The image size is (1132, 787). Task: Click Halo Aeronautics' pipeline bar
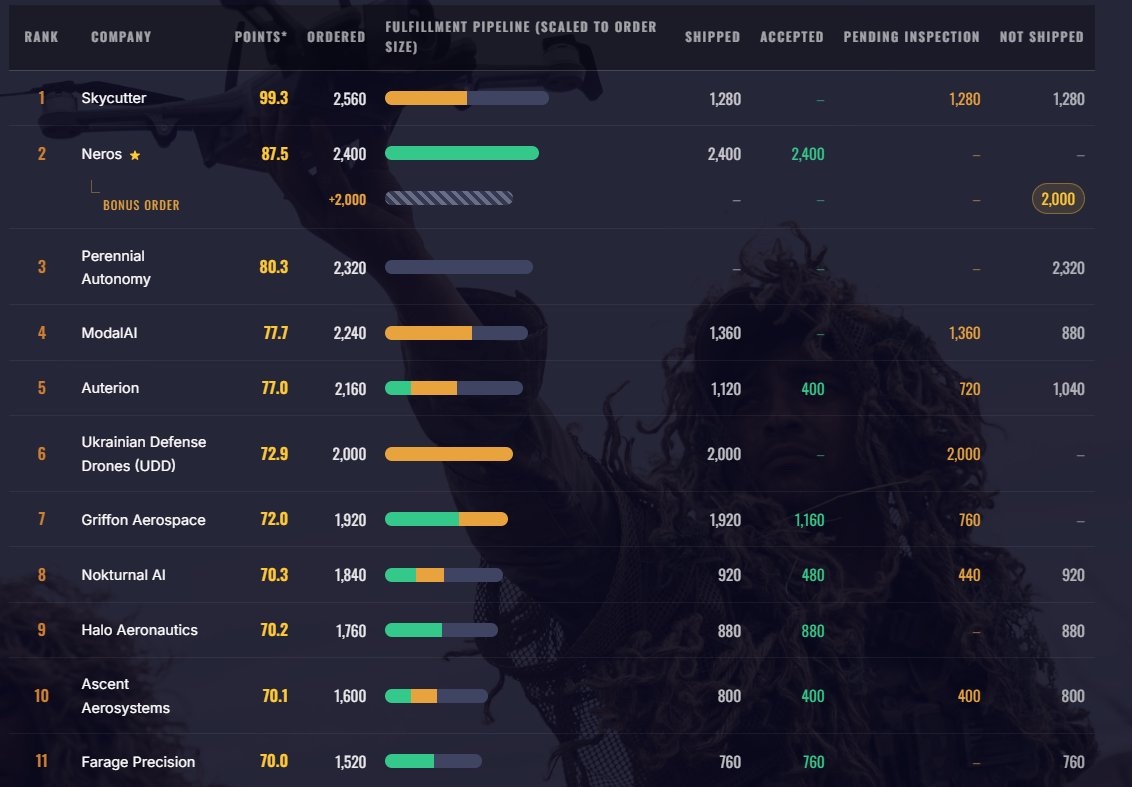(441, 630)
